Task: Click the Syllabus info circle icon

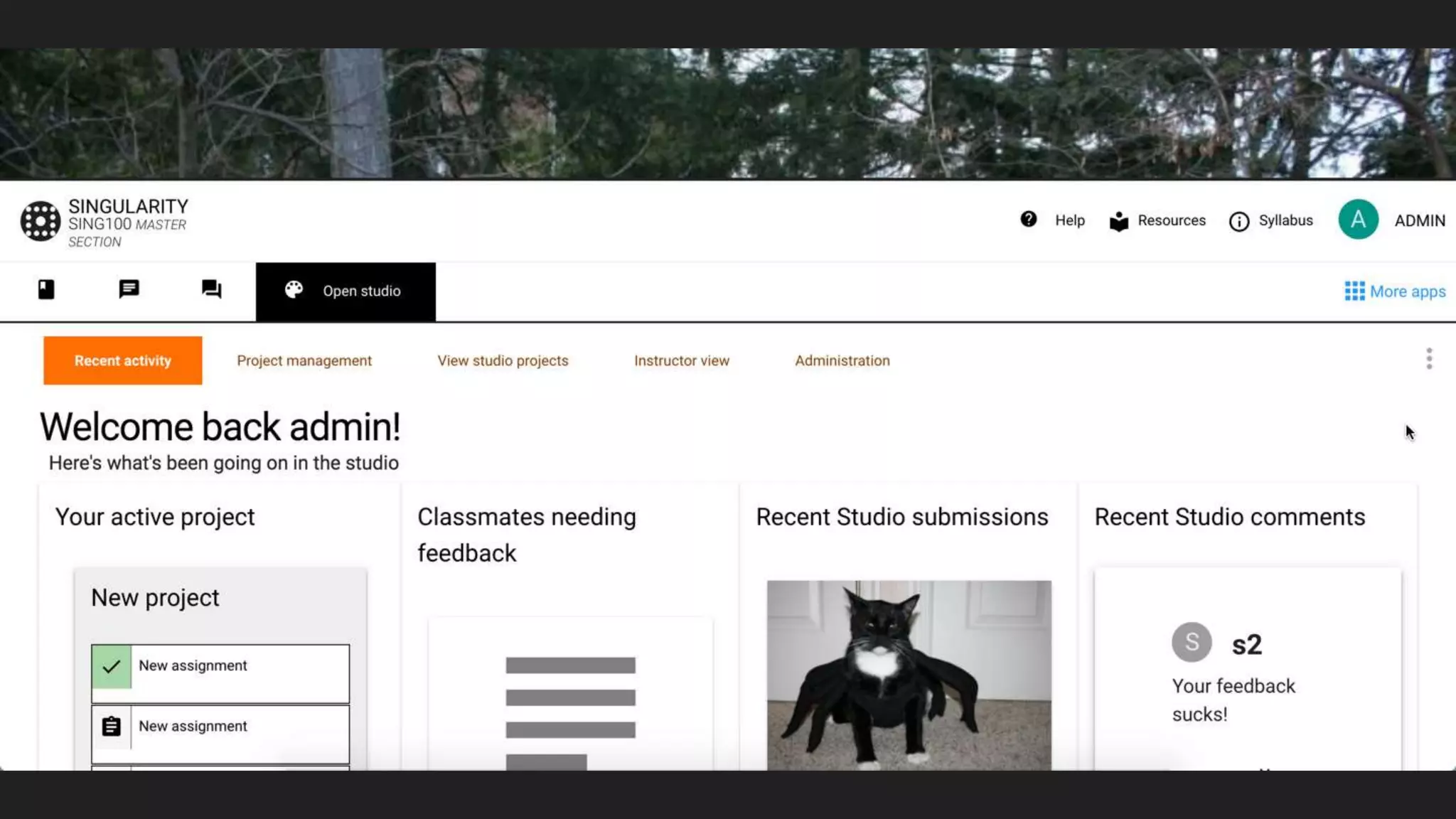Action: pos(1238,222)
